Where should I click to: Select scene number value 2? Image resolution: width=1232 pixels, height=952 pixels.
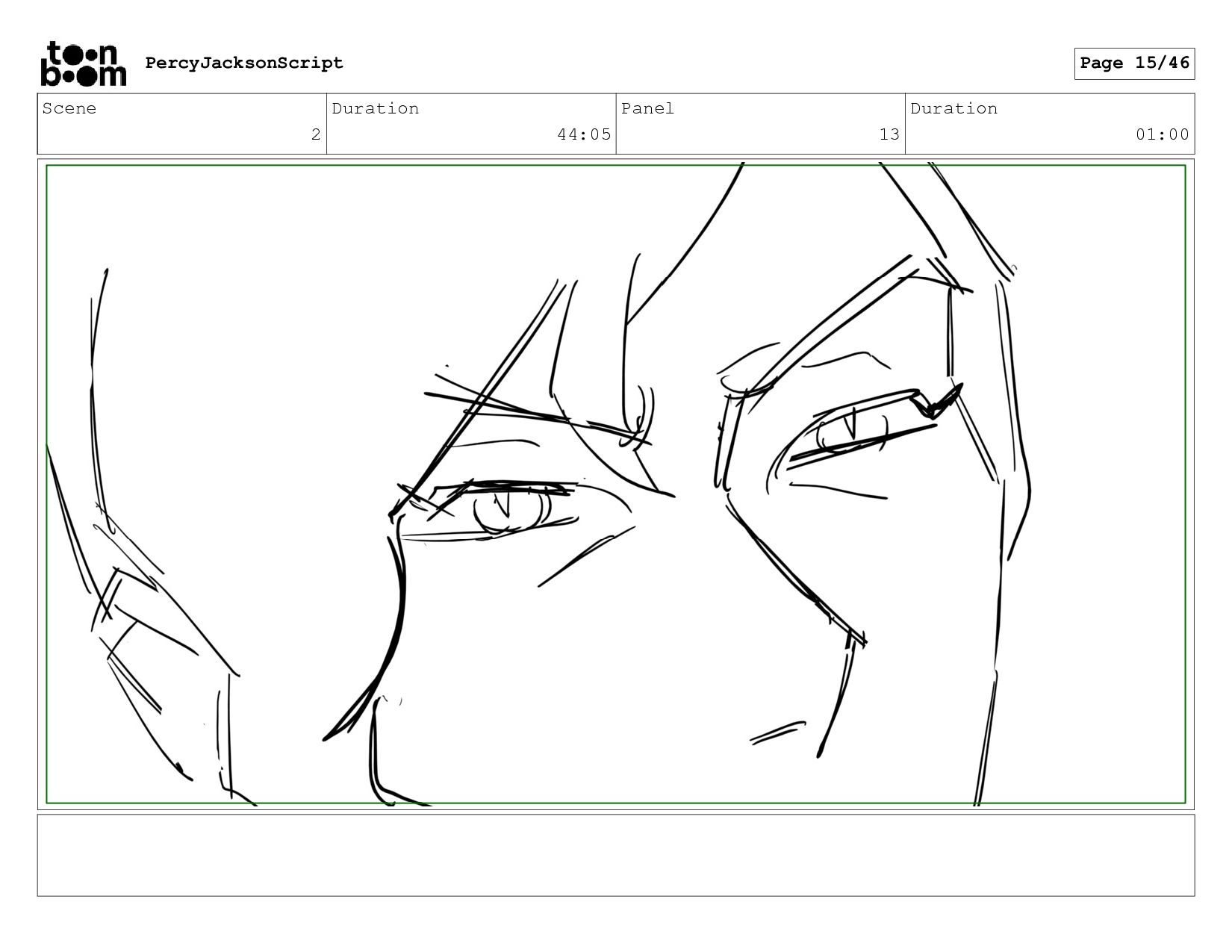(316, 134)
